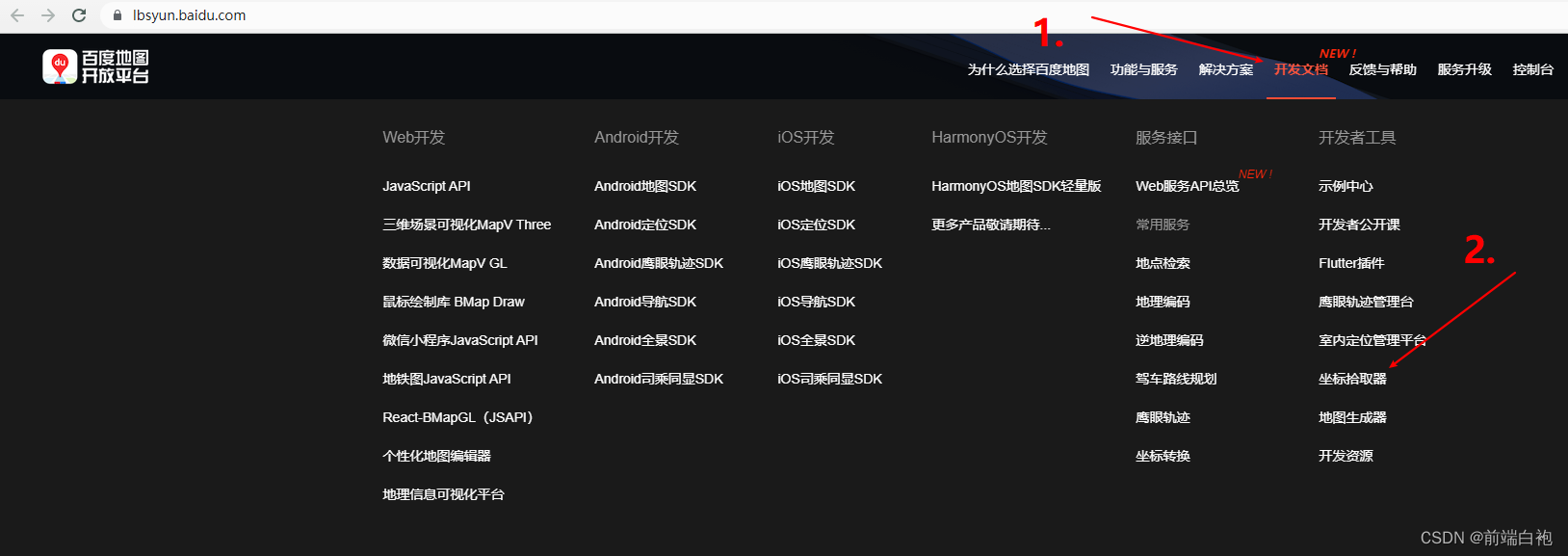The height and width of the screenshot is (556, 1568).
Task: Open 坐标转换 service link
Action: pyautogui.click(x=1163, y=456)
